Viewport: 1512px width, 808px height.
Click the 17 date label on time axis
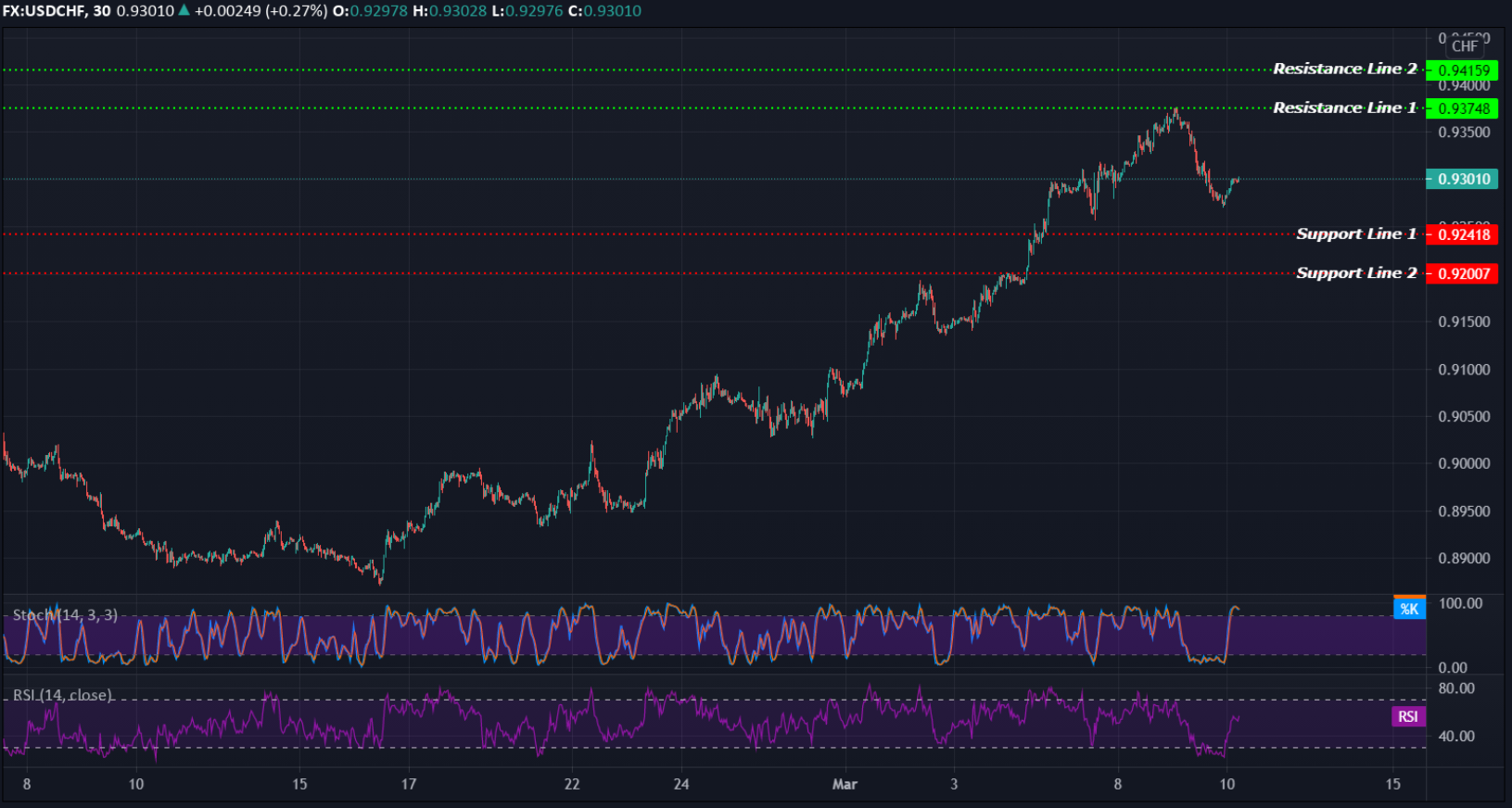[409, 784]
